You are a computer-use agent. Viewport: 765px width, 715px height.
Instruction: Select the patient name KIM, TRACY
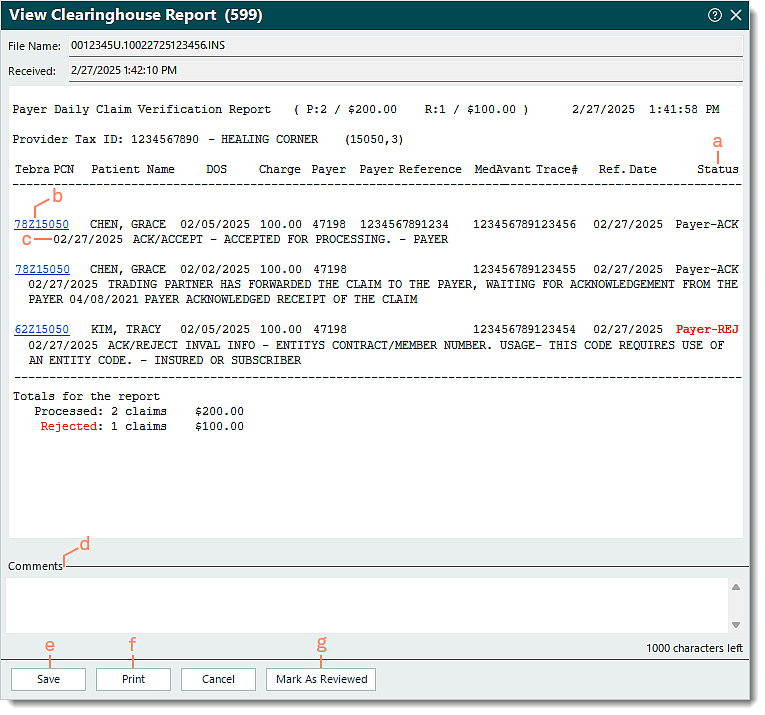click(x=126, y=329)
